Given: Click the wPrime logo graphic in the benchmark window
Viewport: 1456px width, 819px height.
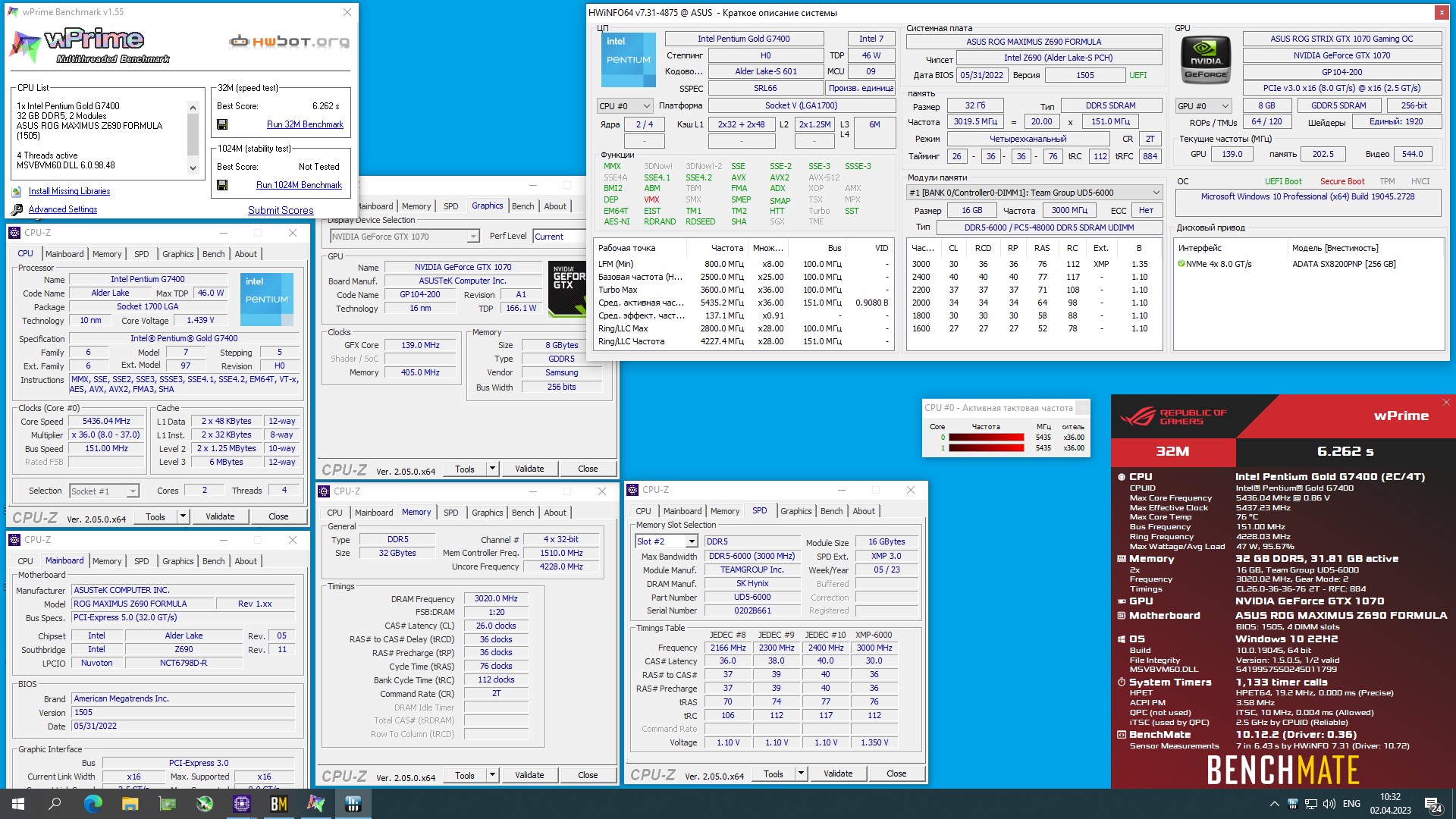Looking at the screenshot, I should click(89, 45).
